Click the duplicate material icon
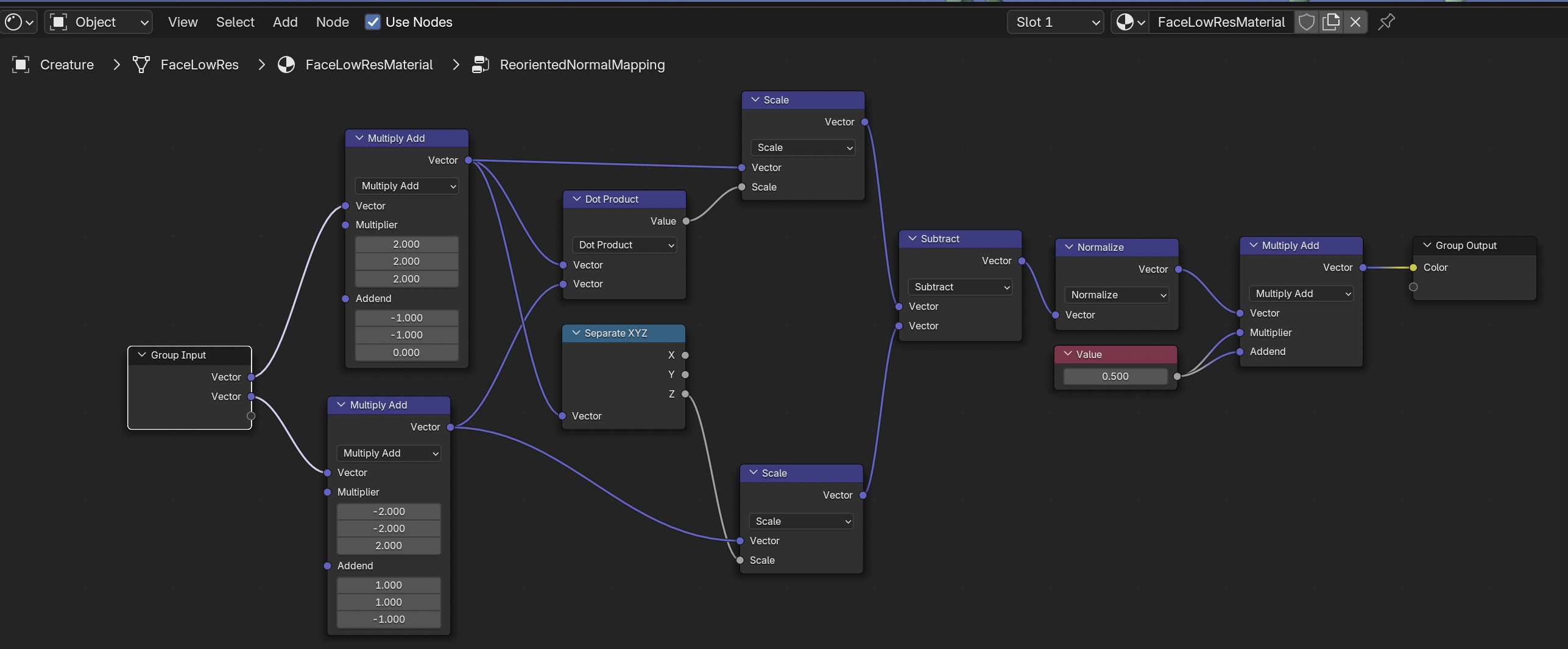Viewport: 1568px width, 649px height. pos(1331,23)
